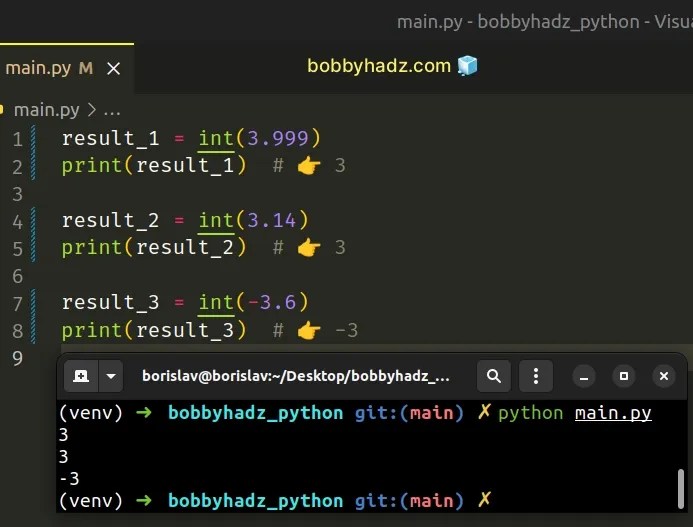Click int function on line 1
The image size is (693, 527).
pyautogui.click(x=216, y=138)
